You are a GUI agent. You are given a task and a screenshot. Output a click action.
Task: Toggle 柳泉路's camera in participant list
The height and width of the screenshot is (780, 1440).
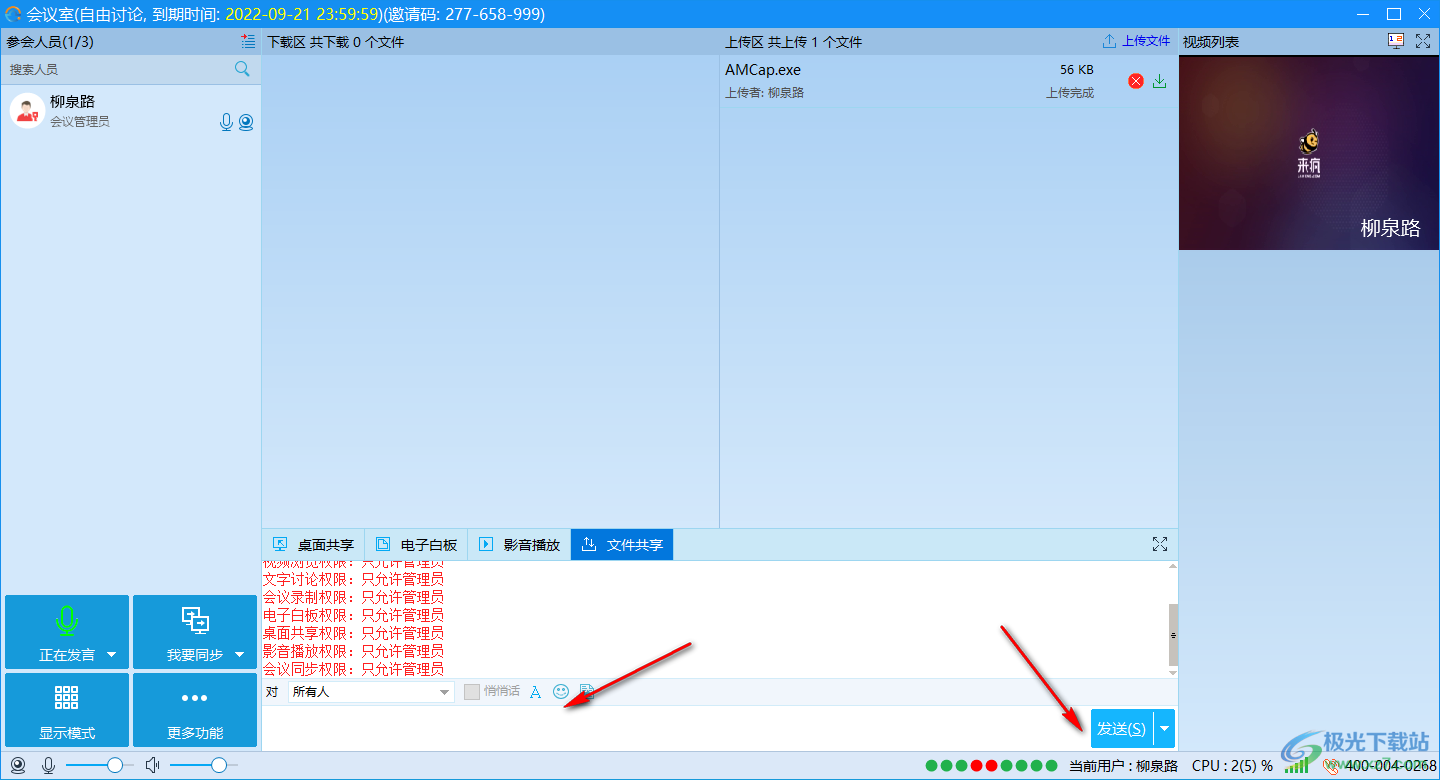[246, 121]
